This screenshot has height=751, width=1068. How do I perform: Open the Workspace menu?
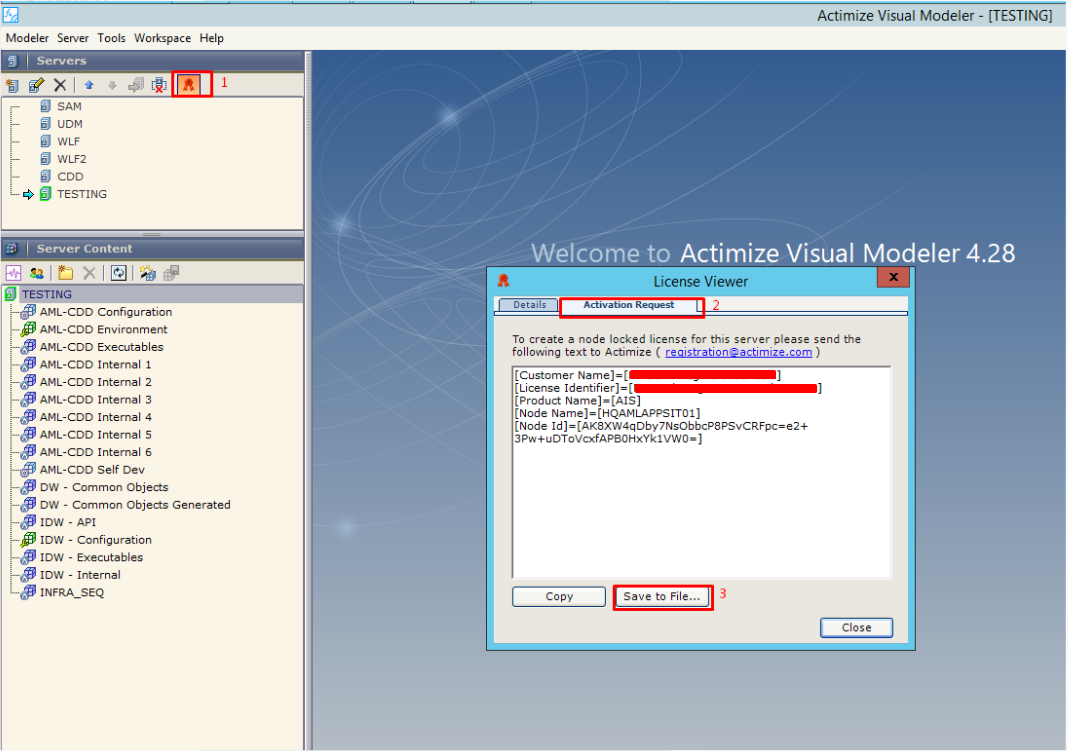(162, 38)
